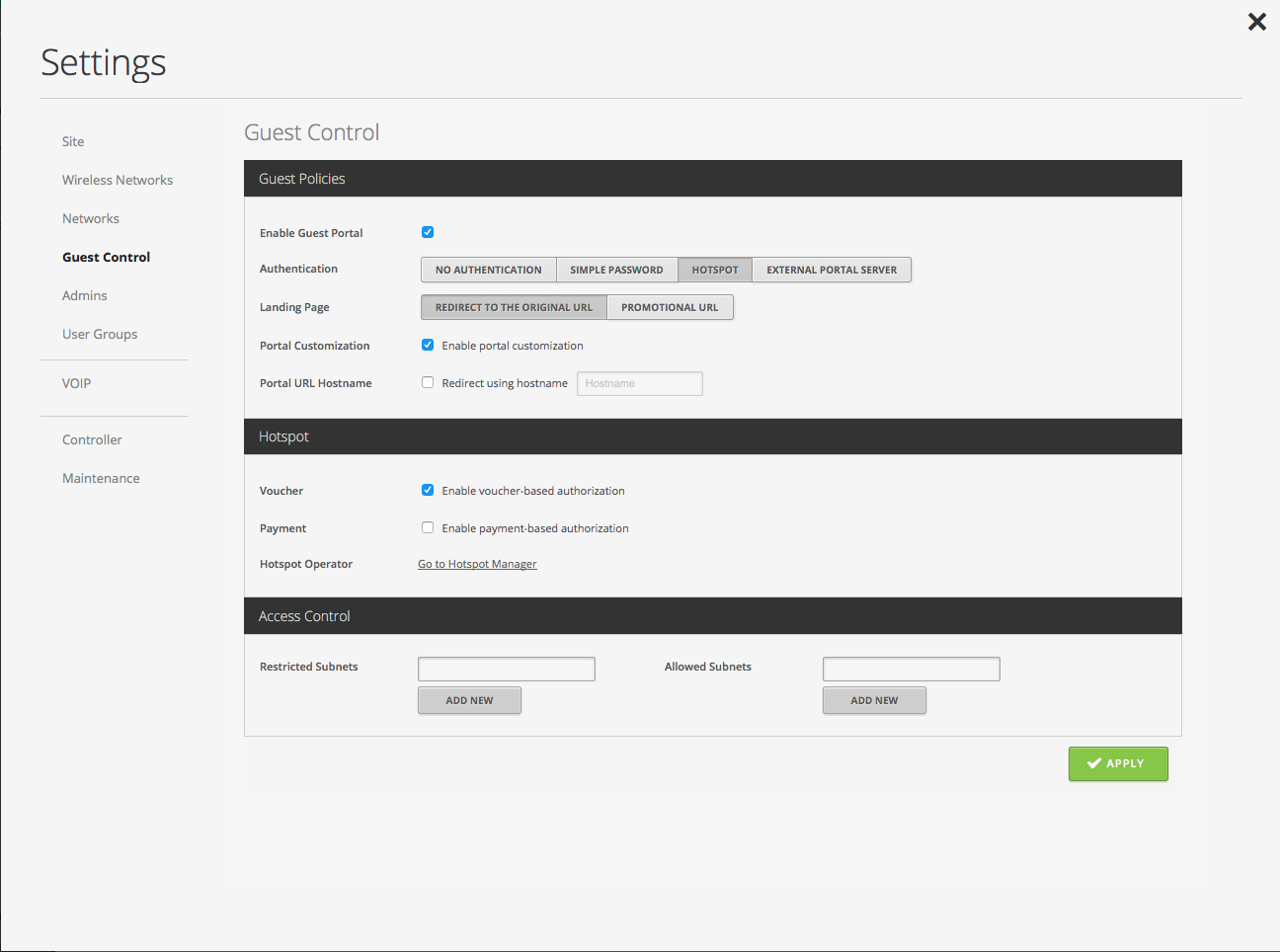The width and height of the screenshot is (1280, 952).
Task: Enable Redirect using hostname checkbox
Action: pos(428,382)
